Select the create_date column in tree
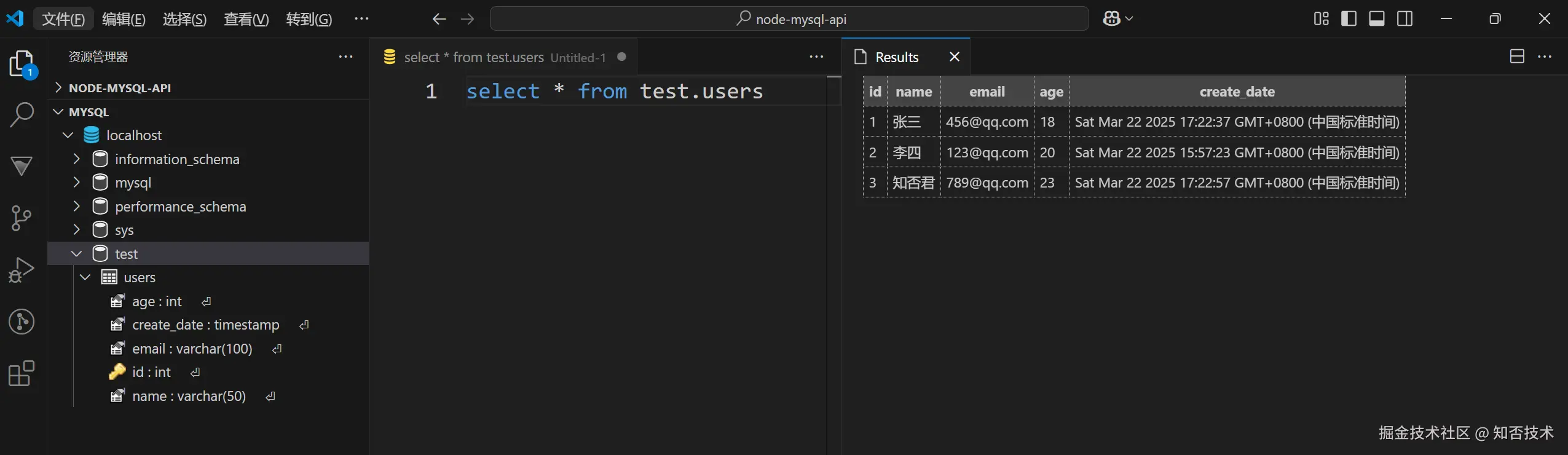1568x455 pixels. [205, 325]
